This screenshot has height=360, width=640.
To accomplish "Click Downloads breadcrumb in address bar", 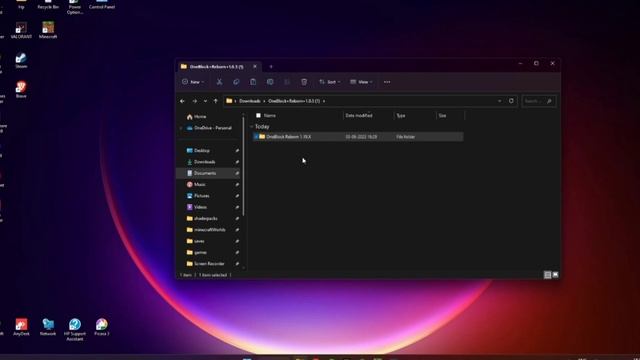I will (250, 101).
